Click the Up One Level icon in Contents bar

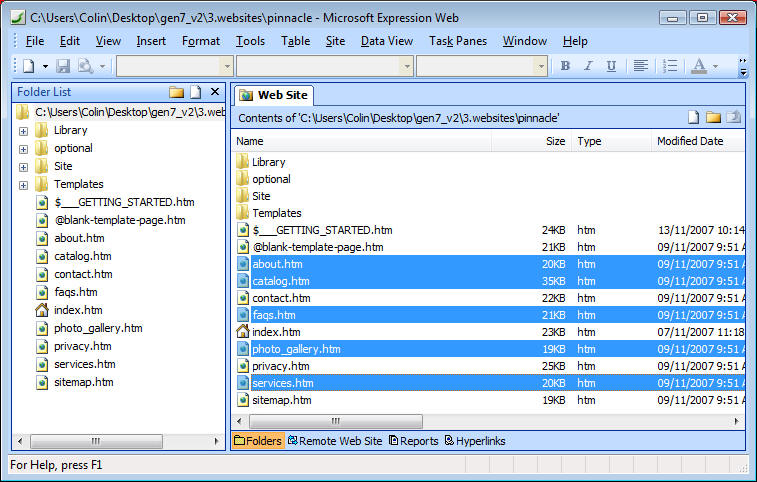pyautogui.click(x=734, y=117)
